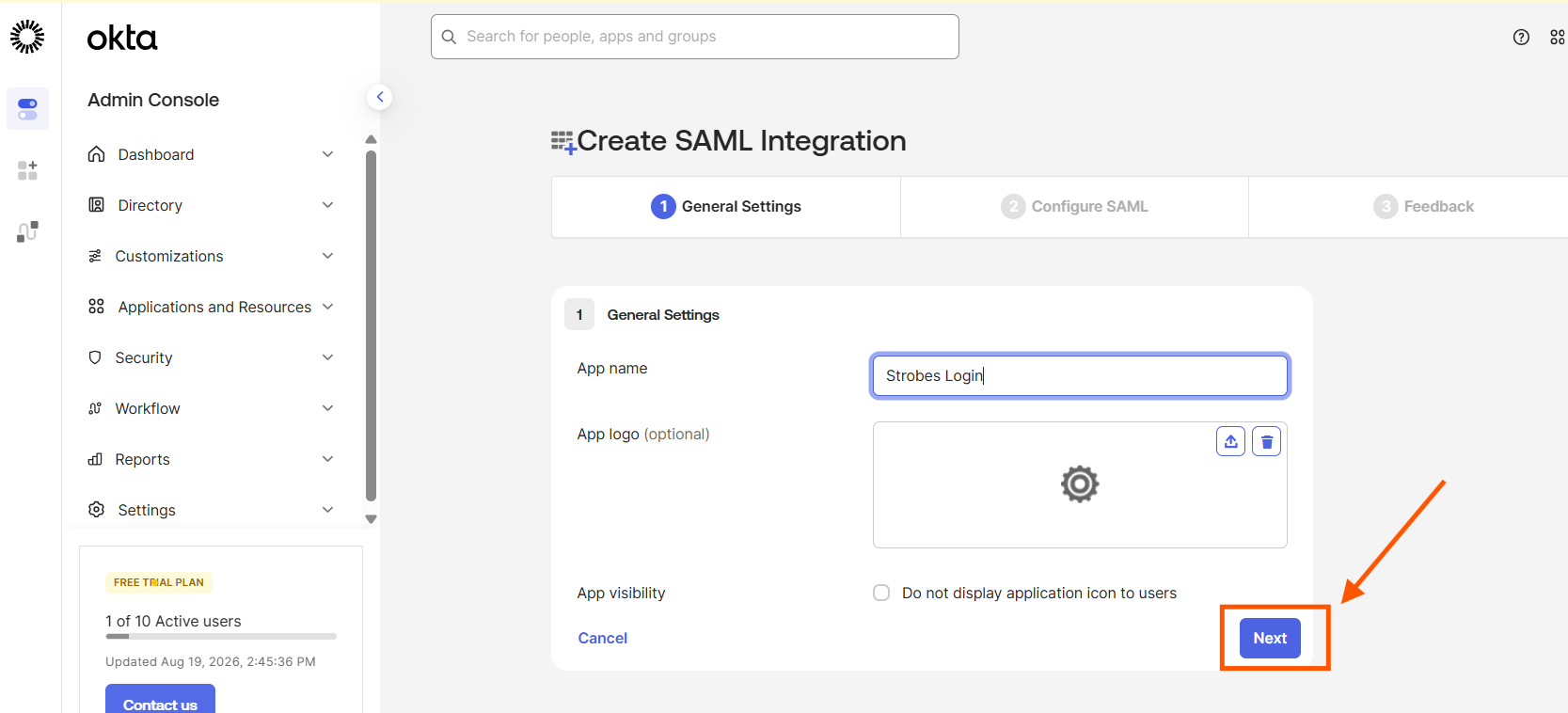Focus the App name input field
The width and height of the screenshot is (1568, 713).
coord(1080,375)
